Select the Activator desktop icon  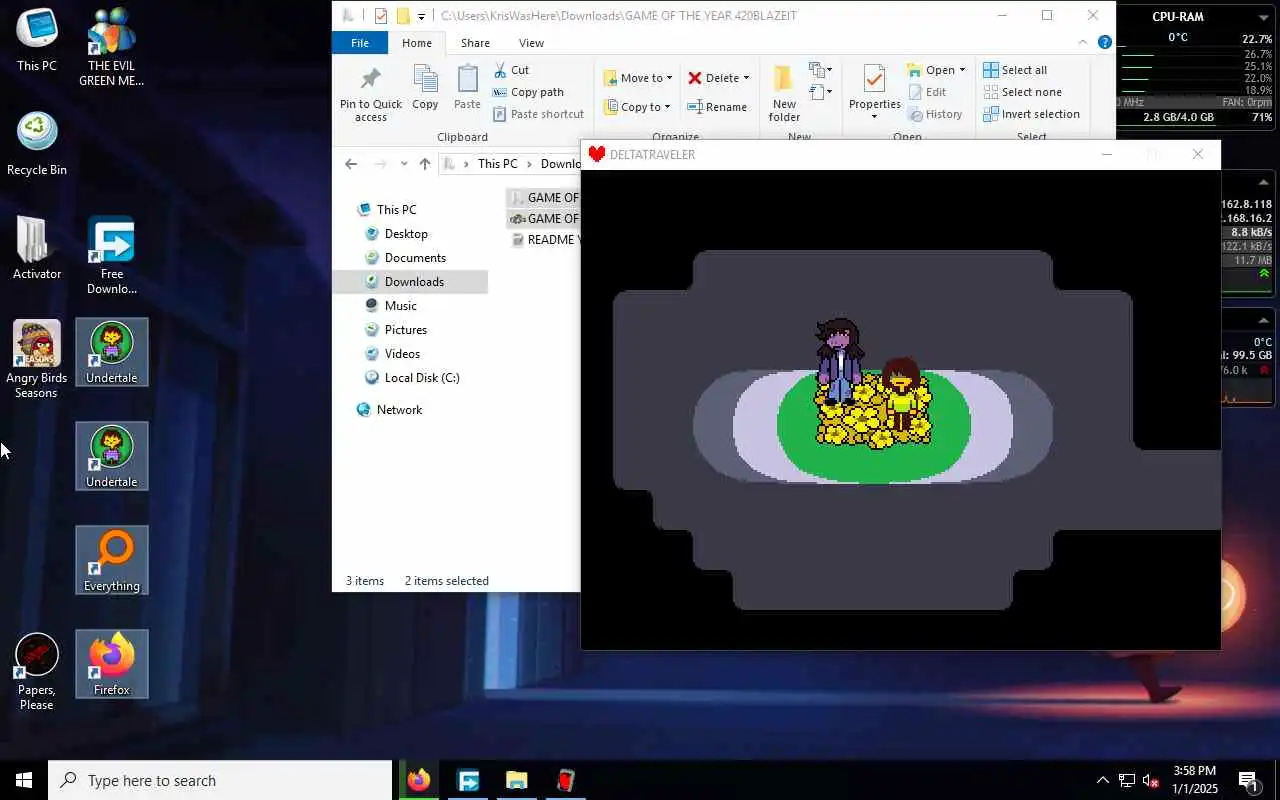[37, 248]
